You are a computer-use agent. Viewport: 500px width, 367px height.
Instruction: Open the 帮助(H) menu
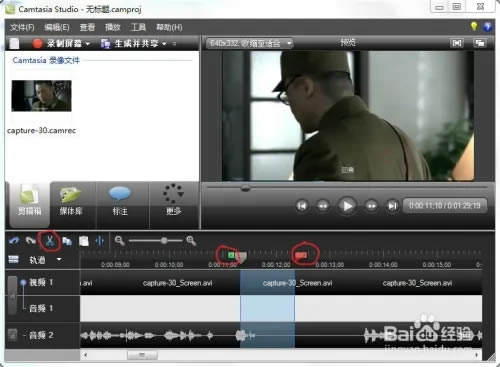click(169, 27)
